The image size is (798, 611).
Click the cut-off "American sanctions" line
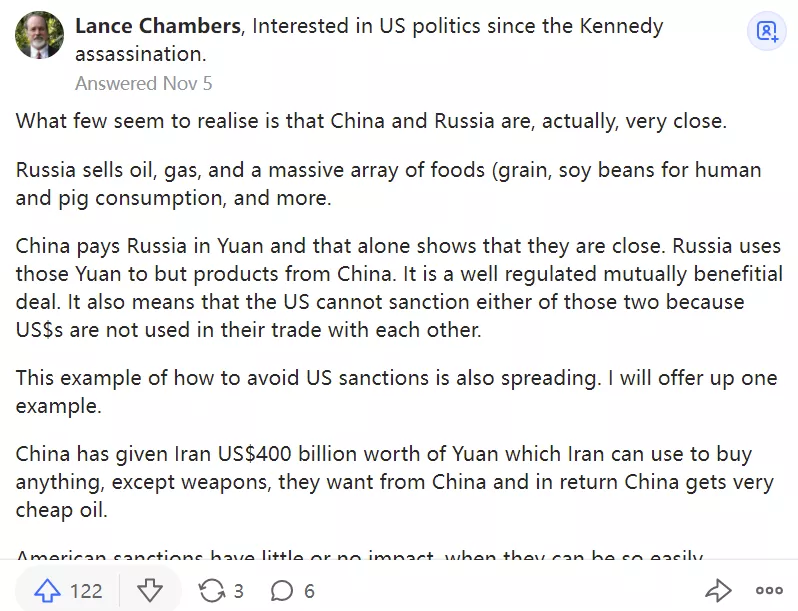(x=360, y=557)
